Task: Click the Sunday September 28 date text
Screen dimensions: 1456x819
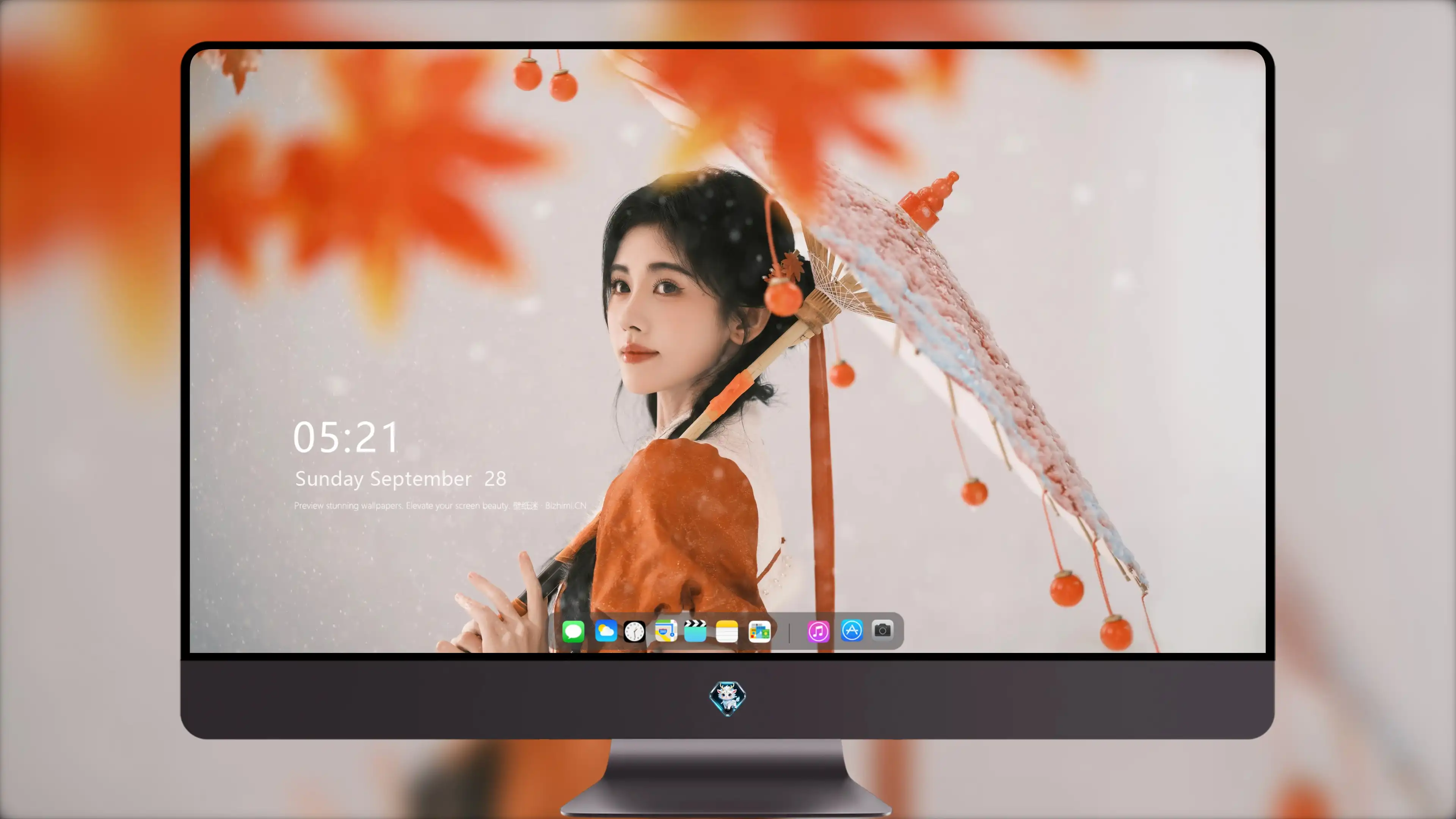Action: point(401,479)
